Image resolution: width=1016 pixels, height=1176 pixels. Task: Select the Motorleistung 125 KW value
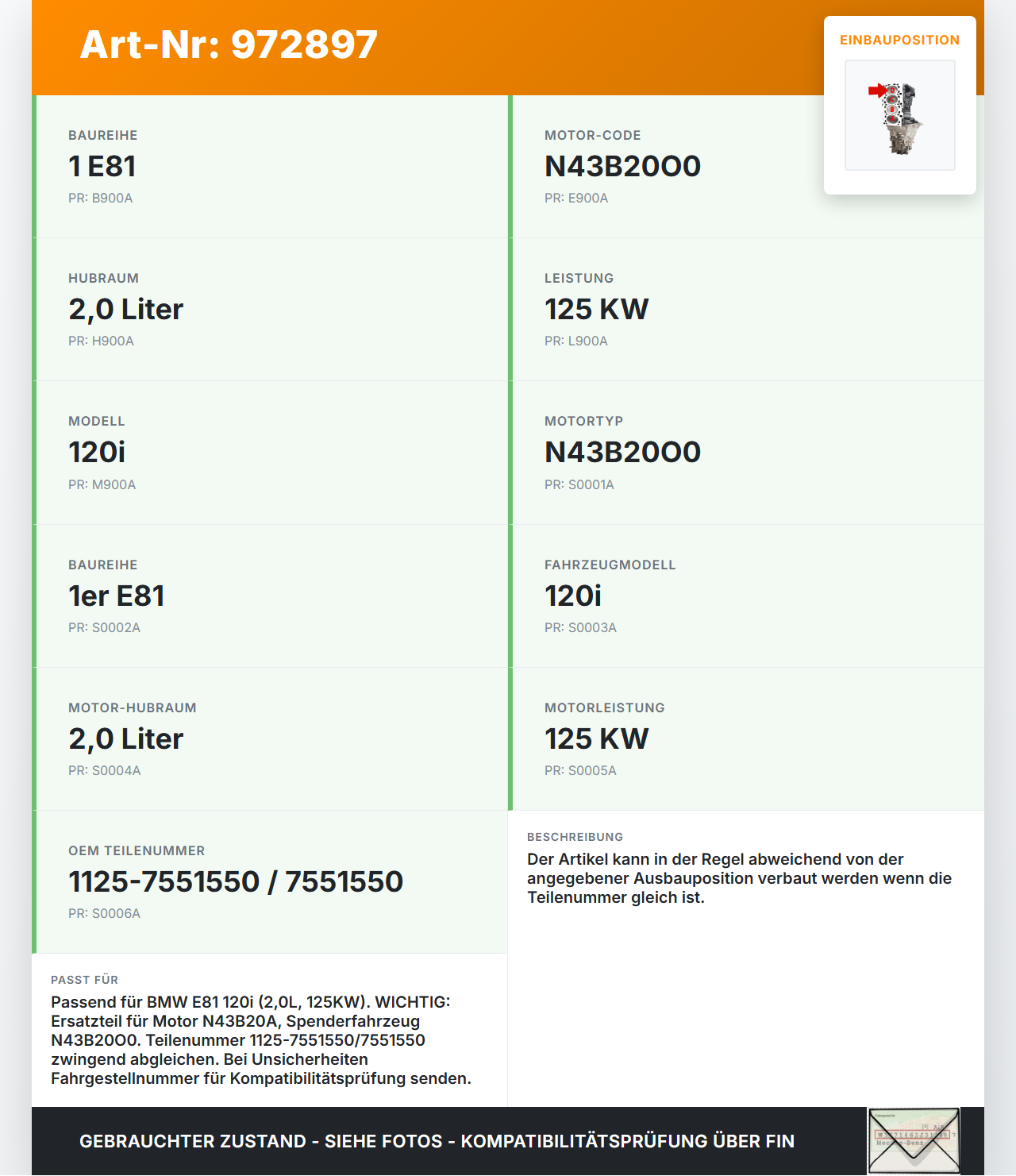pos(596,738)
